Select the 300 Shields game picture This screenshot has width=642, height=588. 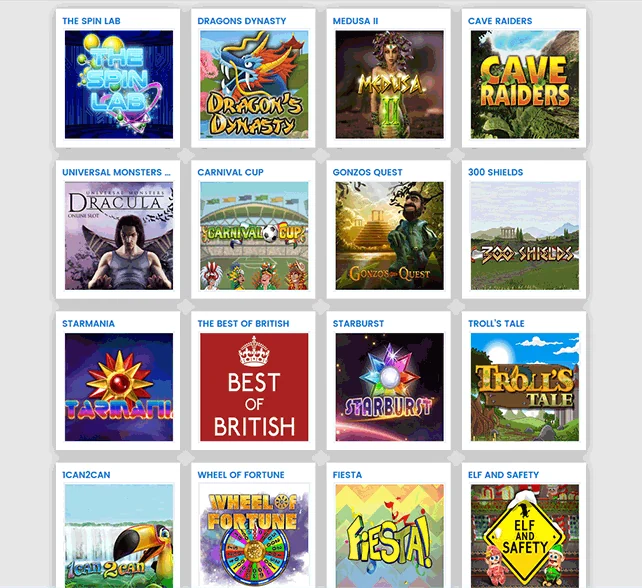tap(524, 236)
